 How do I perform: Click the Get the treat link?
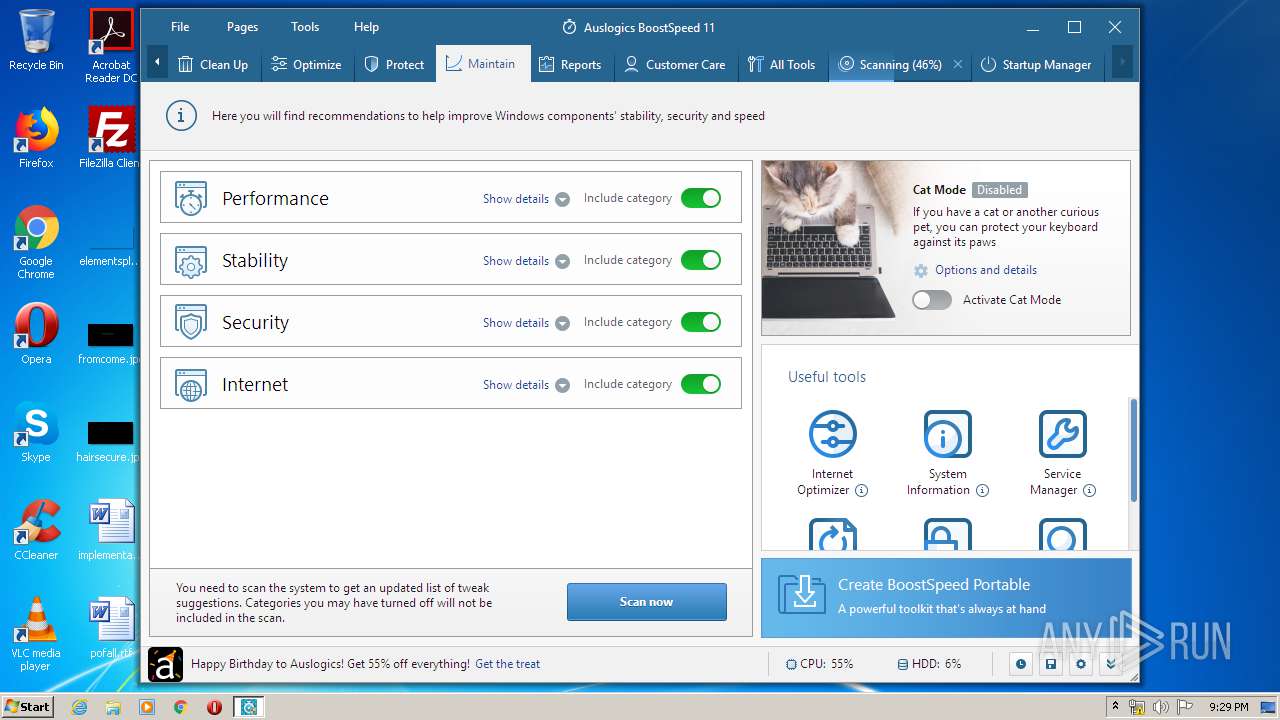pyautogui.click(x=507, y=664)
